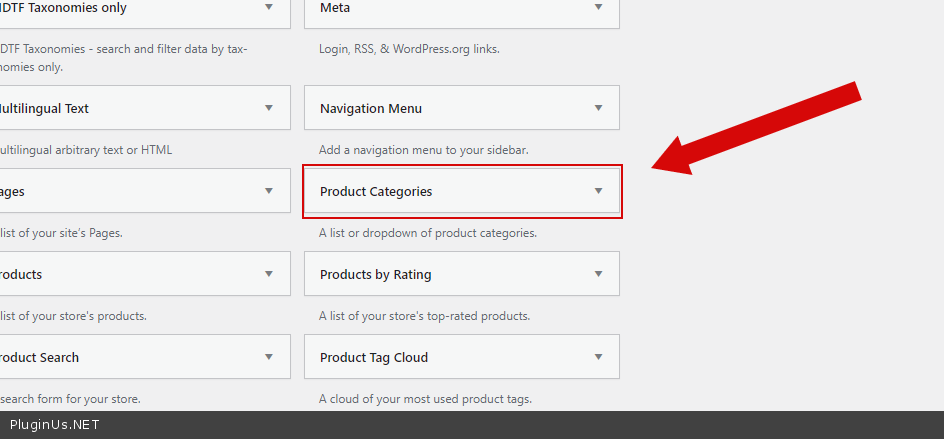Screen dimensions: 944x439
Task: Expand the Navigation Menu widget arrow
Action: [598, 108]
